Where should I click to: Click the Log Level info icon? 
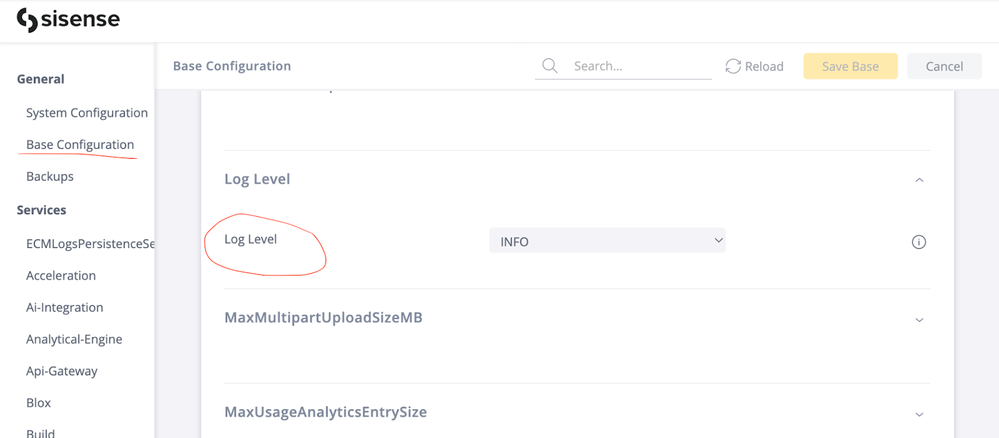[x=918, y=242]
